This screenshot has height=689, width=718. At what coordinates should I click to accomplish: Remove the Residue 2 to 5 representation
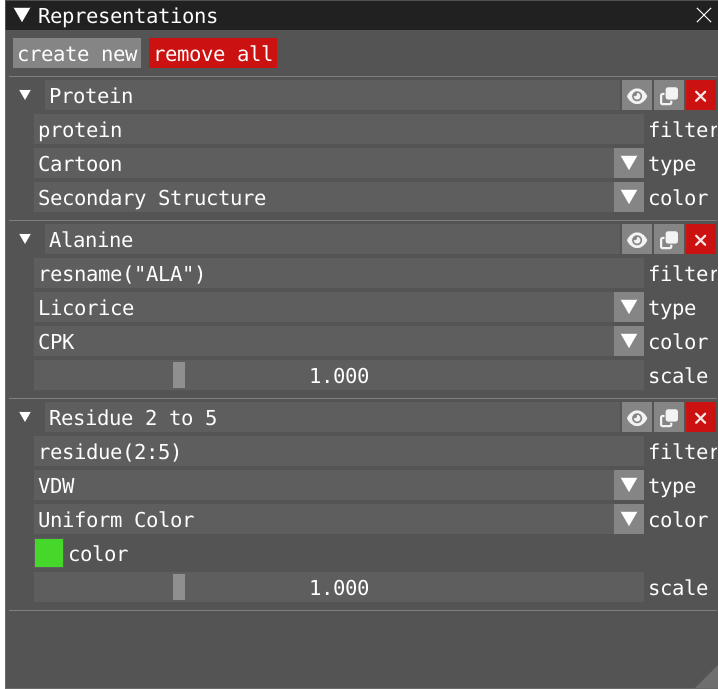coord(701,418)
